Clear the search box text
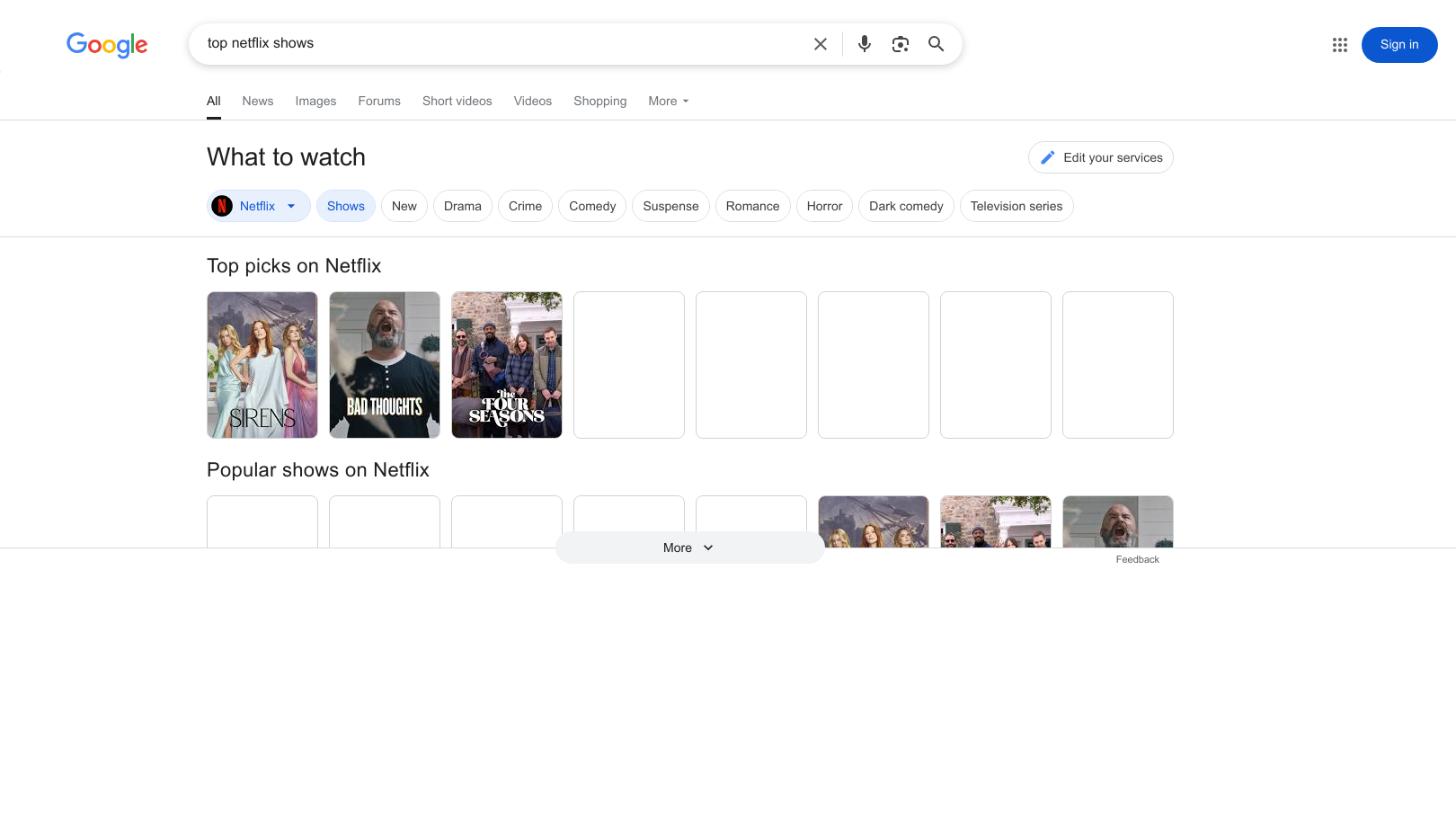The image size is (1456, 819). (821, 44)
